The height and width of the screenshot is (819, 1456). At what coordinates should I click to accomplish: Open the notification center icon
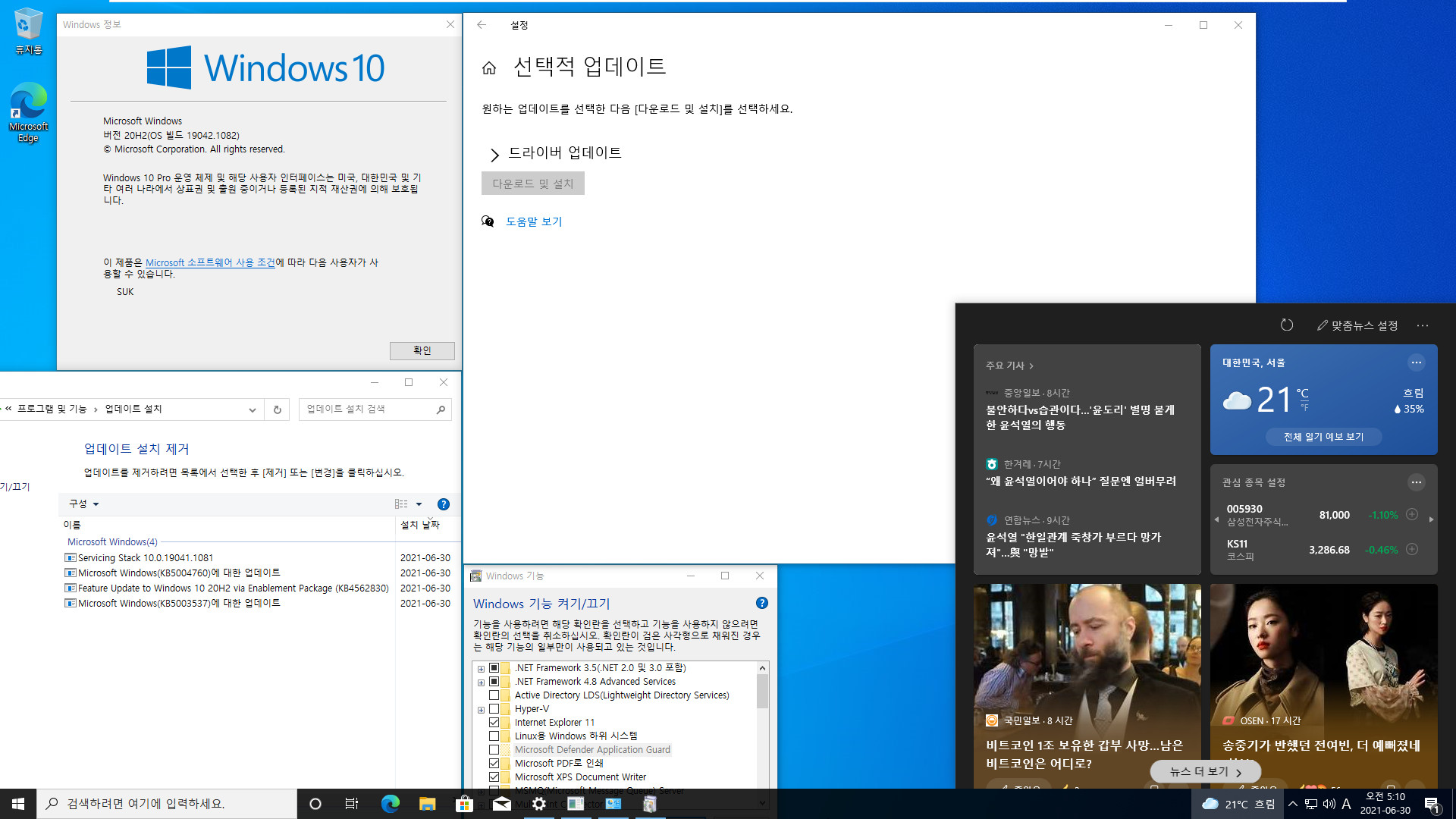1432,804
